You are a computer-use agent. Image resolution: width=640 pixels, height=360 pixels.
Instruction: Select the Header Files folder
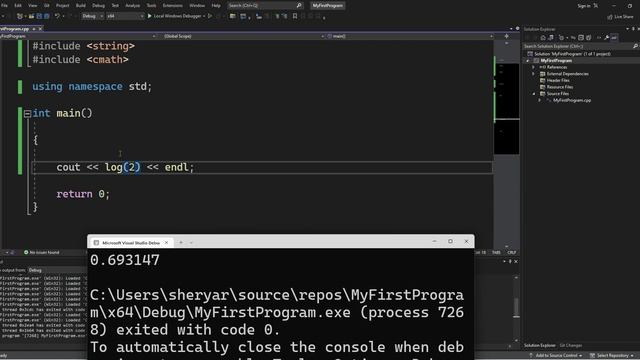(558, 80)
